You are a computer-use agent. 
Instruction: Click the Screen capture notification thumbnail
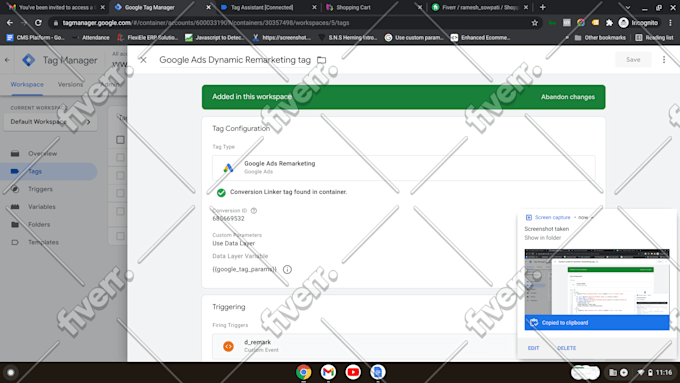pos(597,282)
